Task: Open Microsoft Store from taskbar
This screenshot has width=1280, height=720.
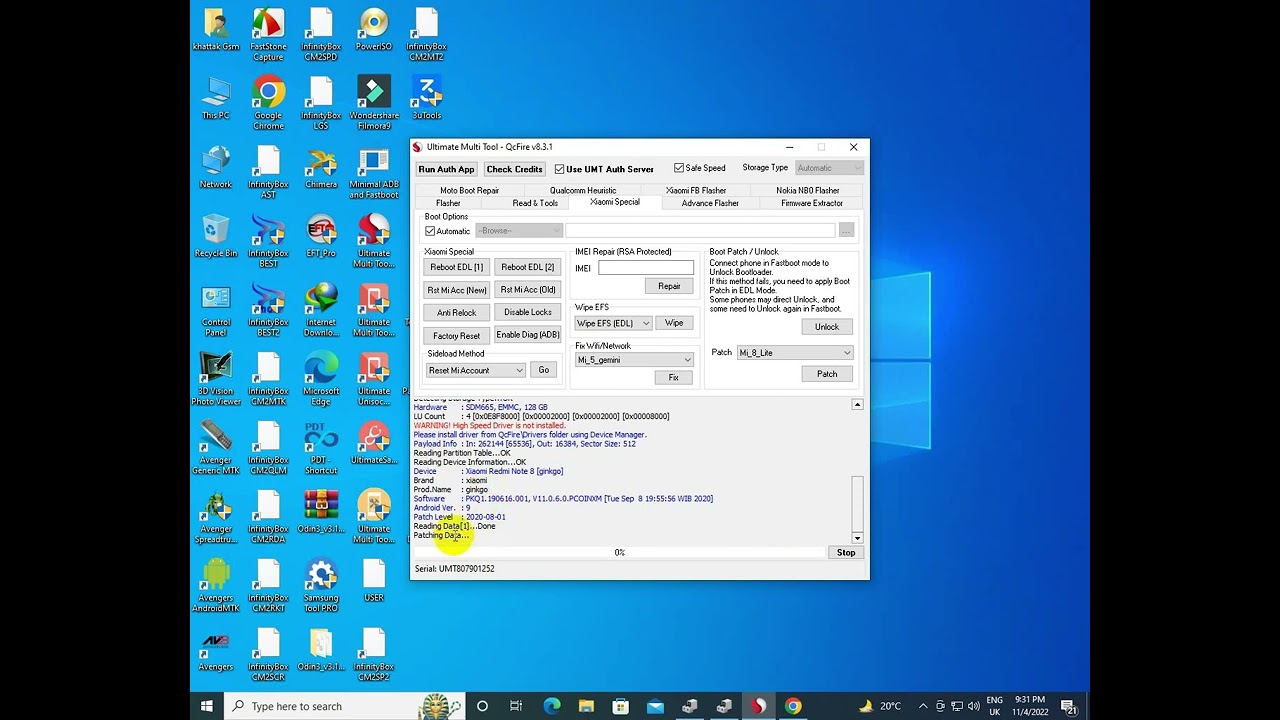Action: 620,706
